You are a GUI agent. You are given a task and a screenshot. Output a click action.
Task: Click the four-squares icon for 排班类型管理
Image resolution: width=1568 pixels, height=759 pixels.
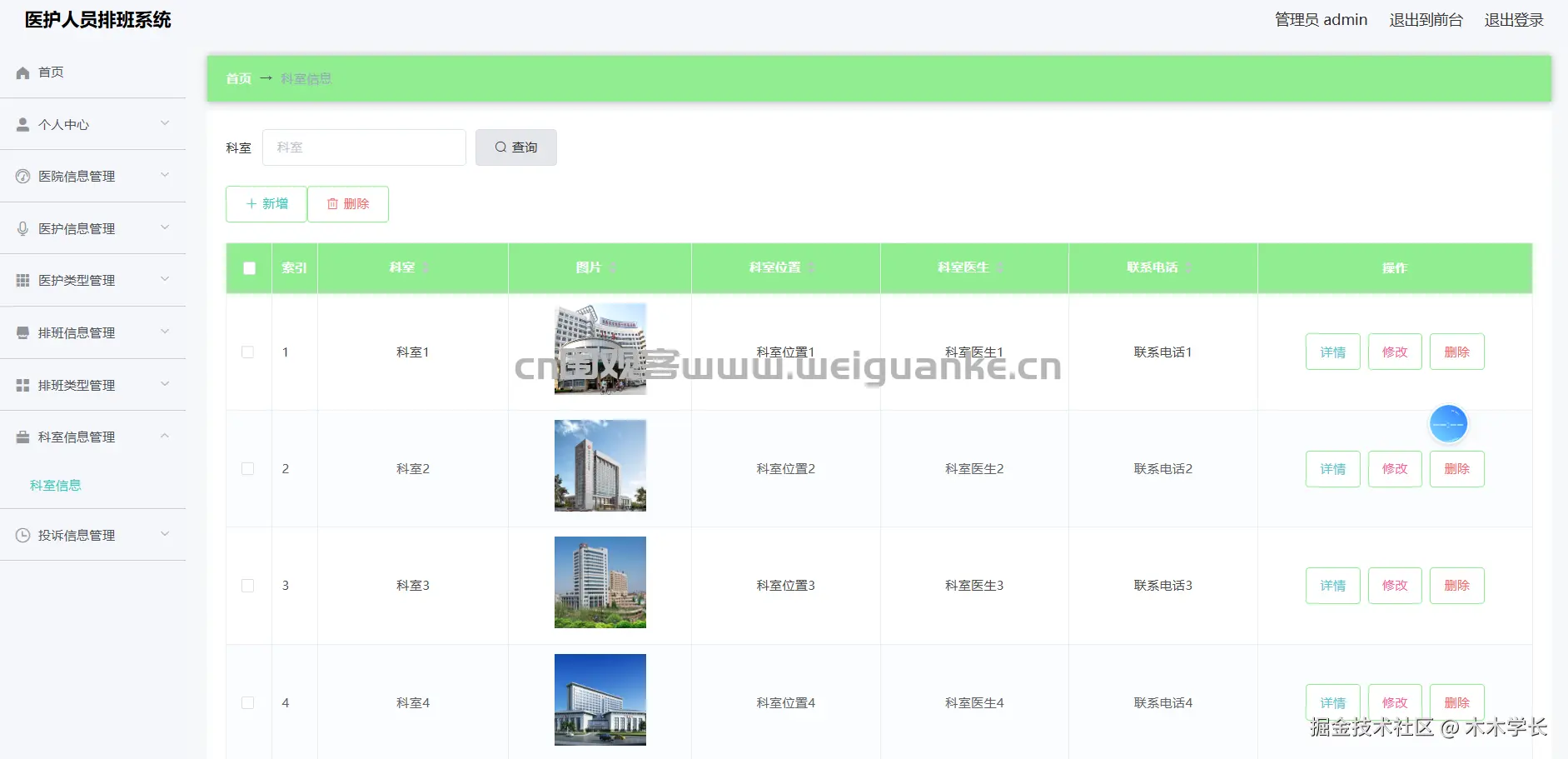point(23,385)
